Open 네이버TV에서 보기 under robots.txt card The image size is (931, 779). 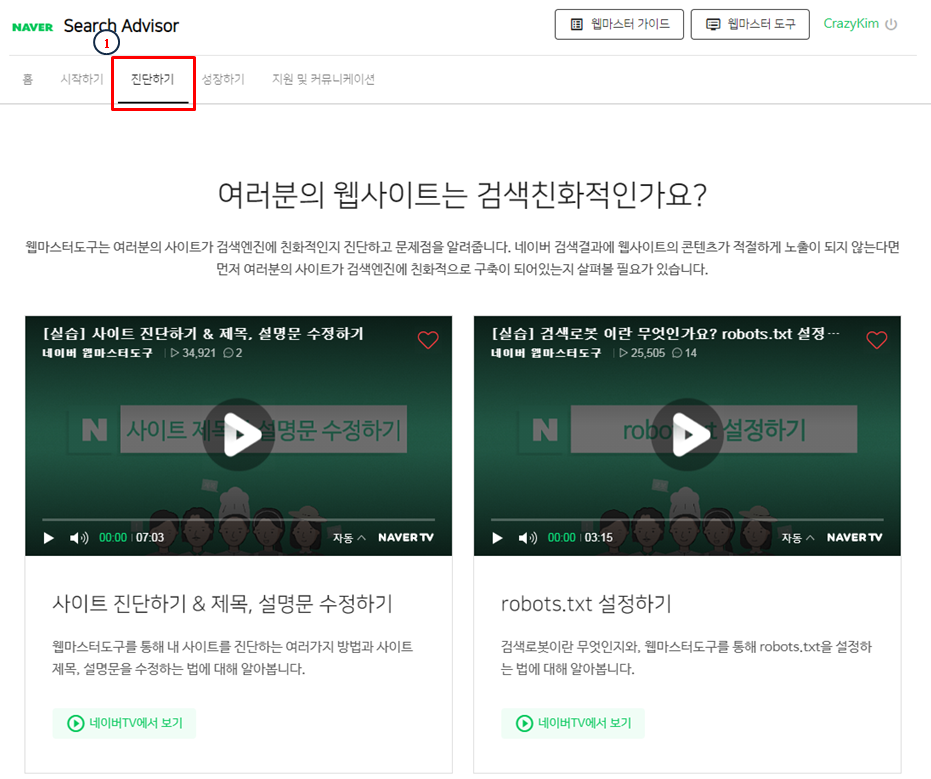point(573,723)
